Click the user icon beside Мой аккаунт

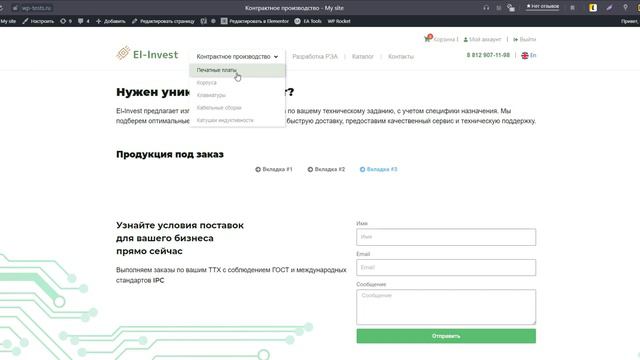(466, 40)
